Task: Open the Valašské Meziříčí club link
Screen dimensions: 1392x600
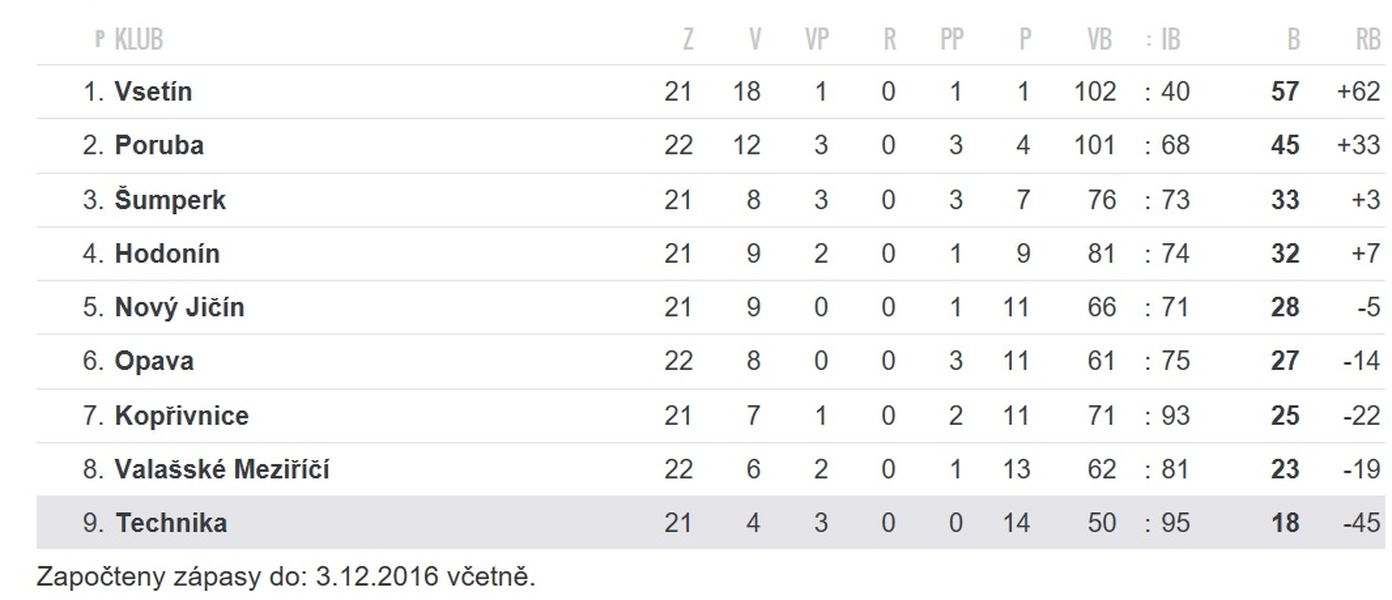Action: click(x=222, y=469)
